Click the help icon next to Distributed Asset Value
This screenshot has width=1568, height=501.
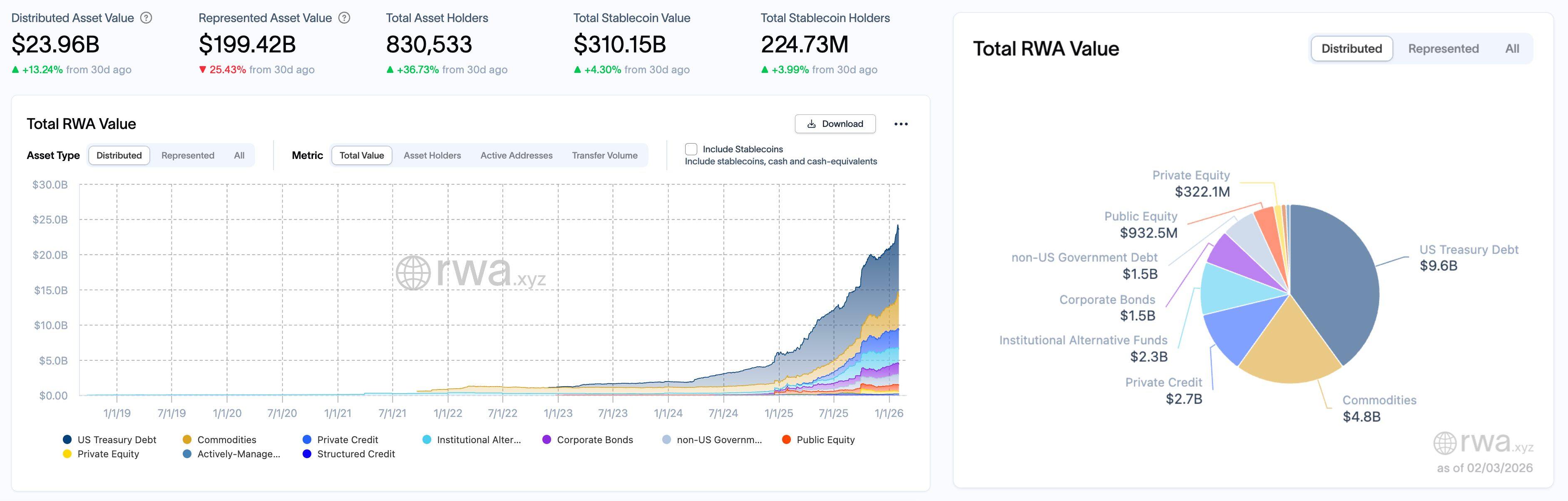[146, 17]
